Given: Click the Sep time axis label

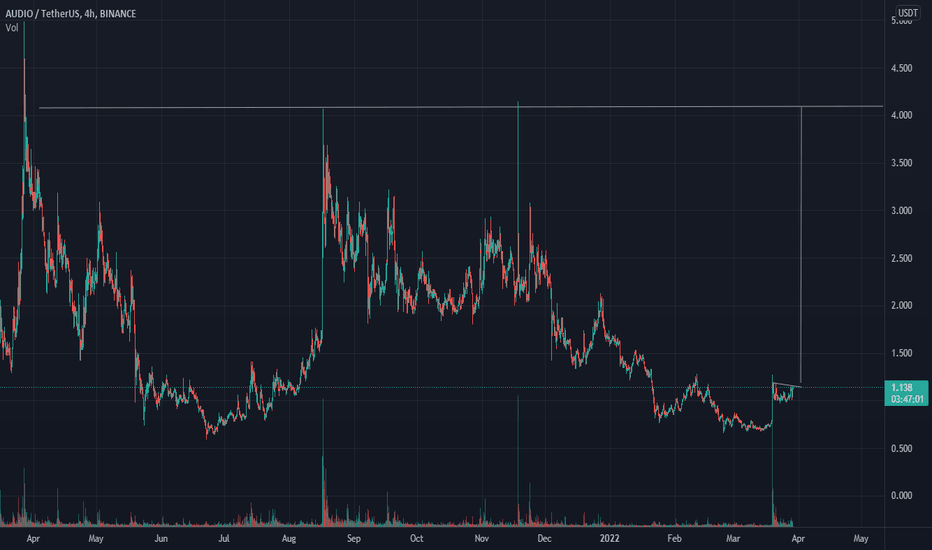Looking at the screenshot, I should (x=354, y=539).
